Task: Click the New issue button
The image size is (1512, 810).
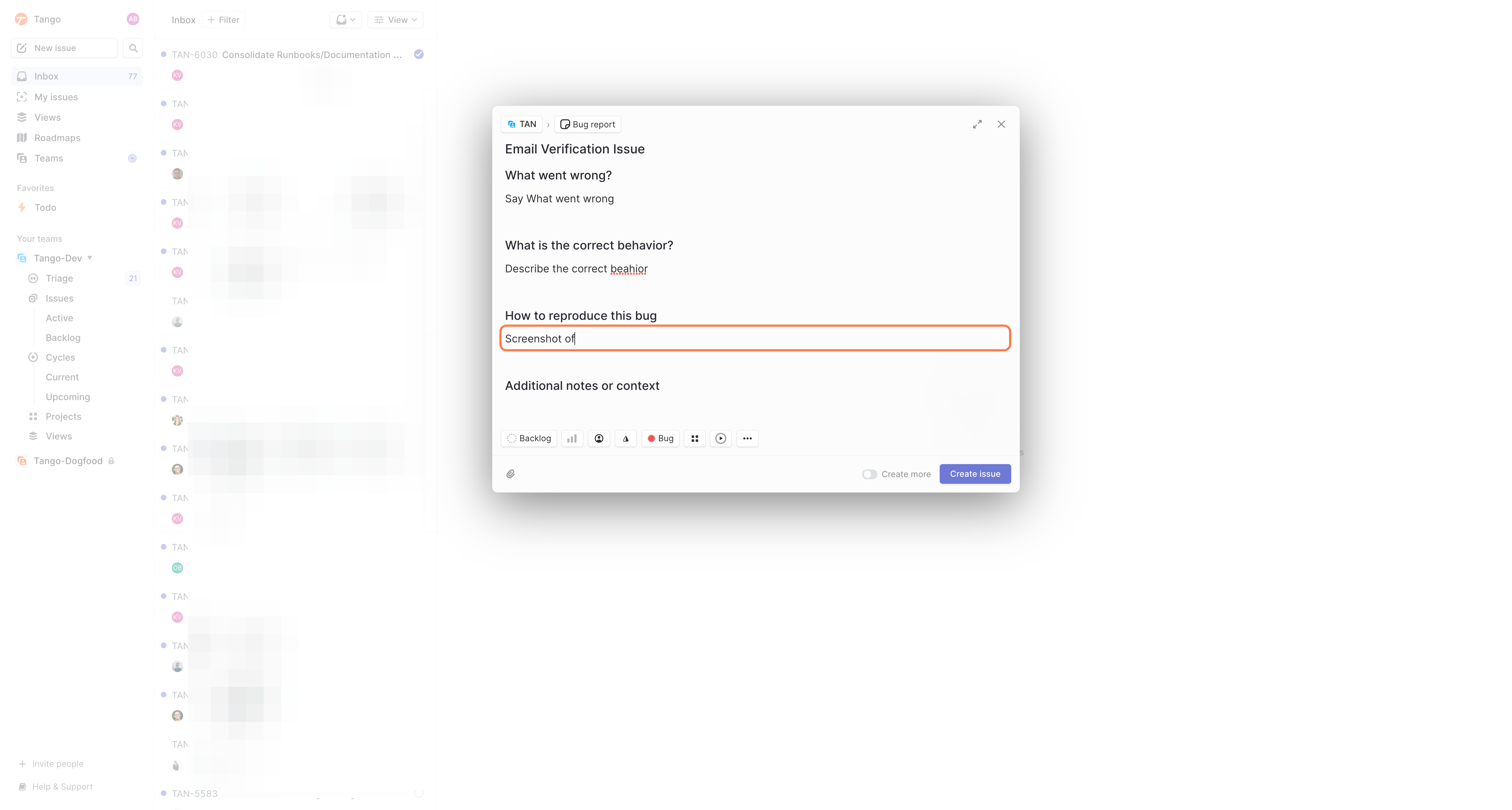Action: (64, 48)
